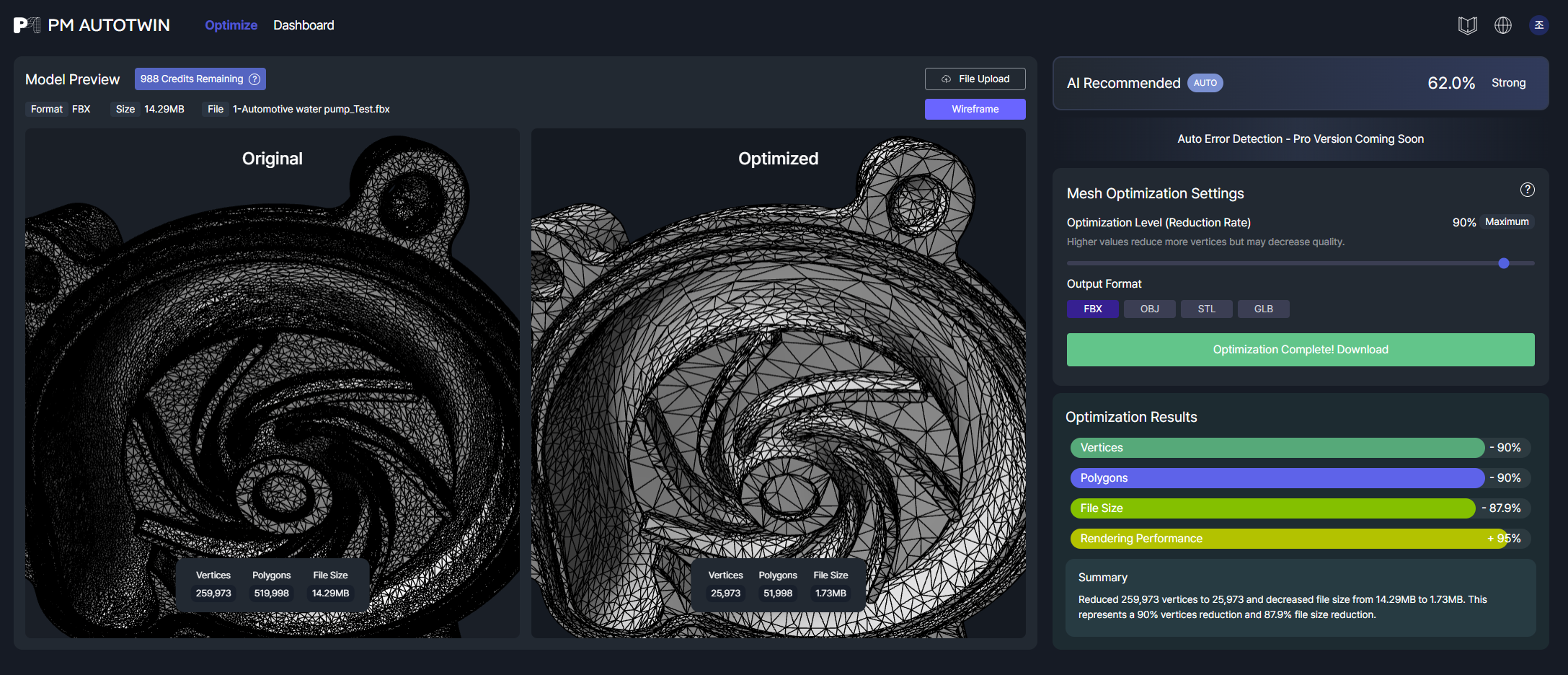1568x675 pixels.
Task: Switch to the Dashboard tab
Action: click(303, 25)
